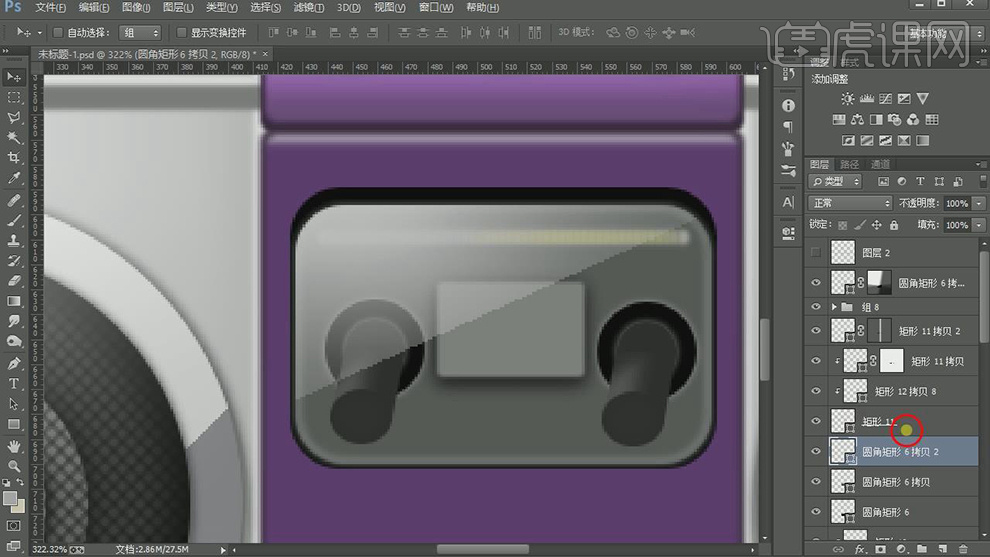Screen dimensions: 990x557
Task: Activate the Pen tool
Action: [14, 363]
